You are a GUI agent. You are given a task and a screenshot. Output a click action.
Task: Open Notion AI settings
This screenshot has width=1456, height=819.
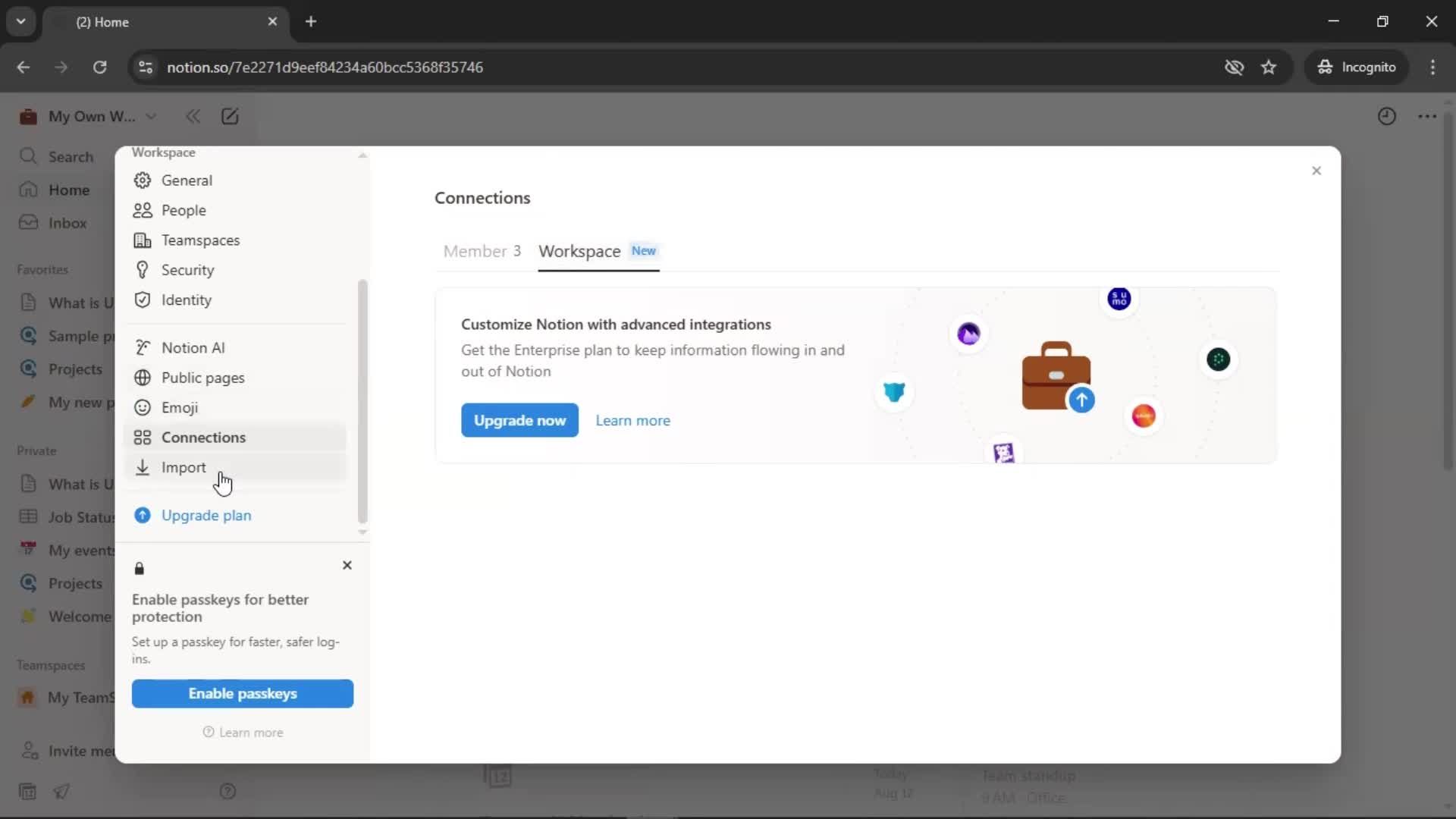pos(235,348)
